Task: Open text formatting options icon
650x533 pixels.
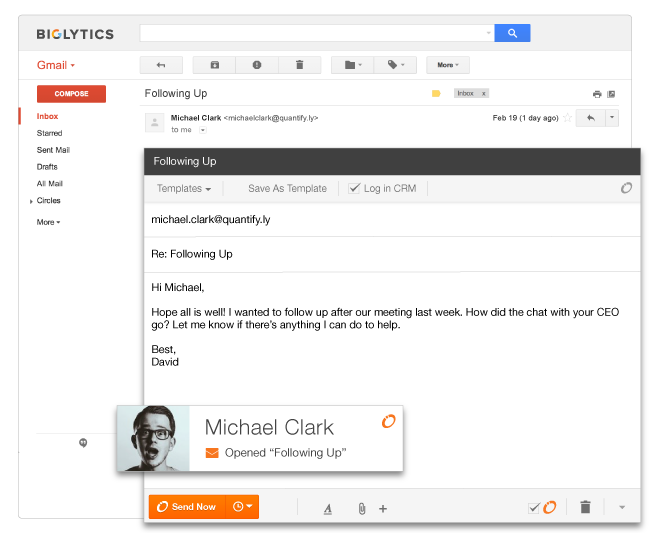Action: pyautogui.click(x=328, y=509)
